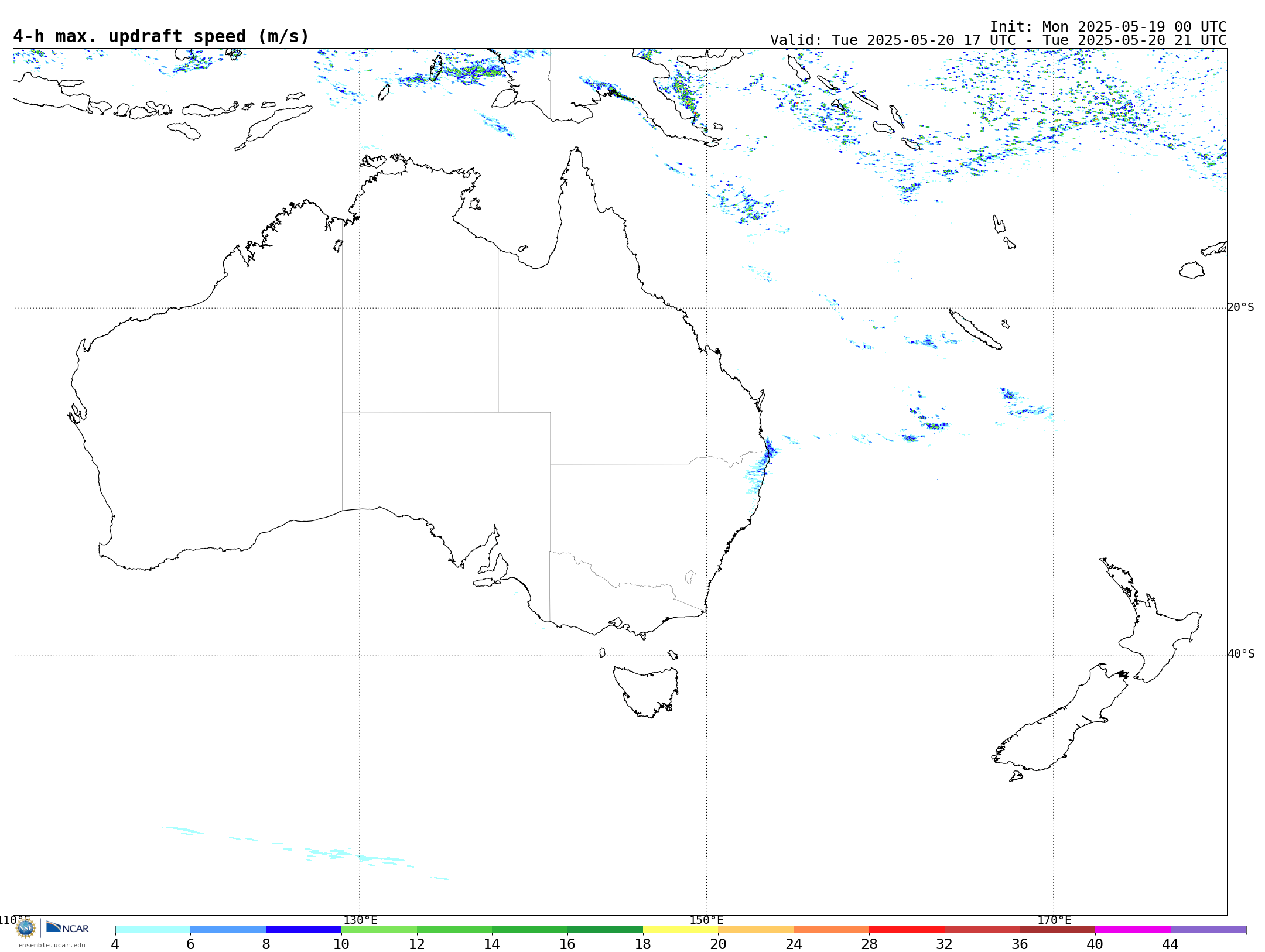Viewport: 1265px width, 952px height.
Task: Click the purple above-44 colorbar swatch
Action: (1209, 930)
